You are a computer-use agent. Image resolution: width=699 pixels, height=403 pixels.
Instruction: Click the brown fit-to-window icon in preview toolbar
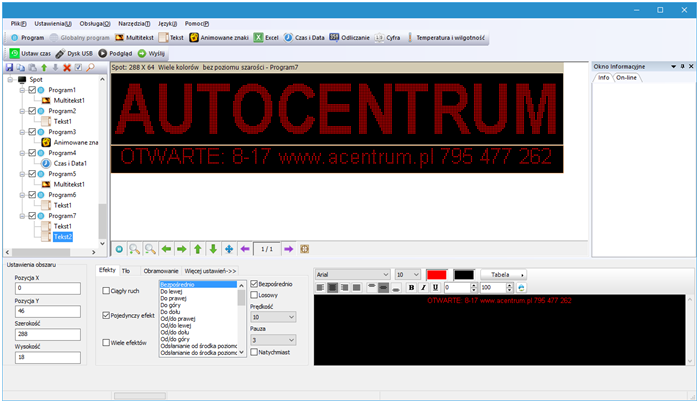(x=304, y=249)
